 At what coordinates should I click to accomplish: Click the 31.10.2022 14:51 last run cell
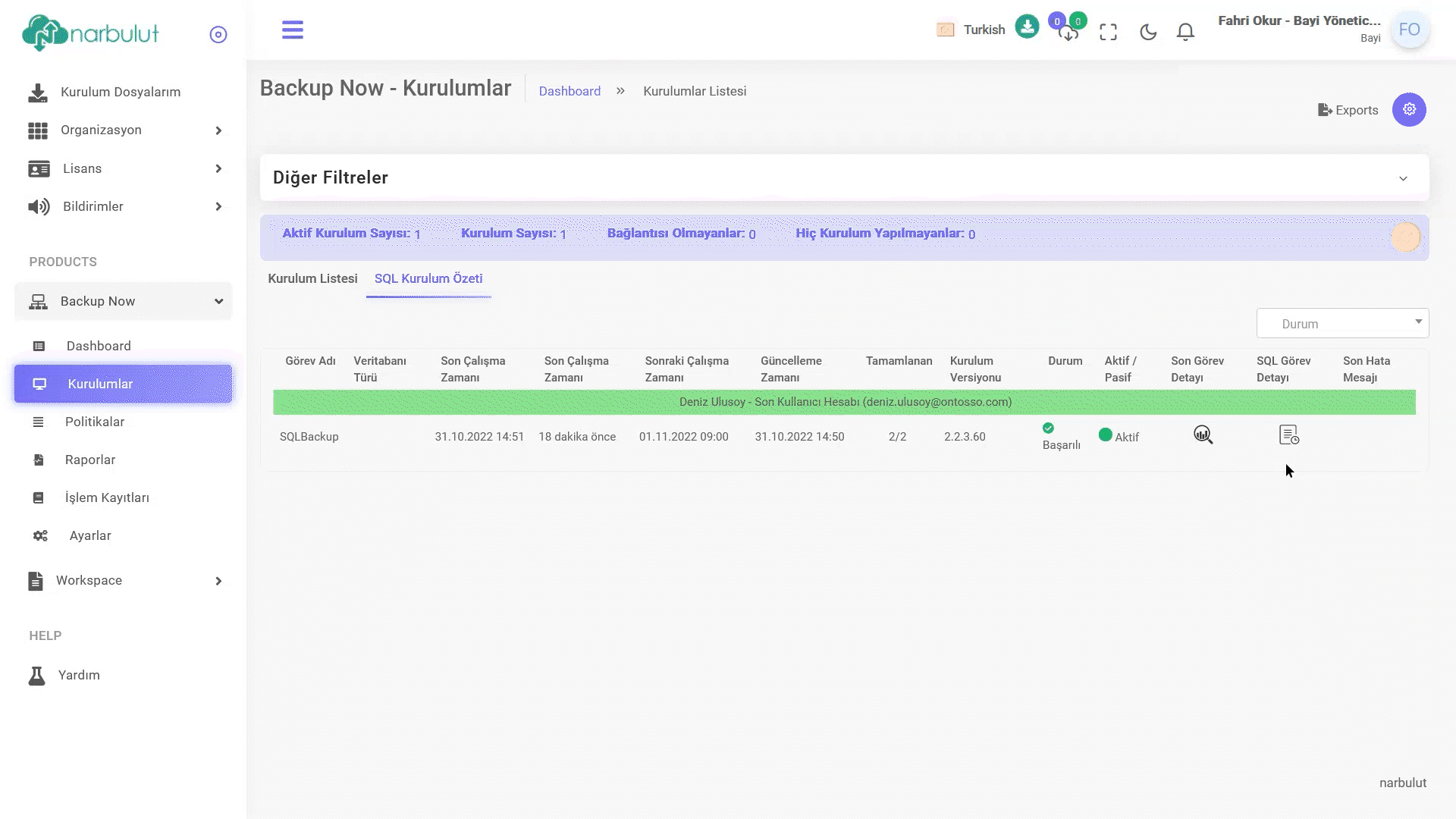tap(479, 437)
